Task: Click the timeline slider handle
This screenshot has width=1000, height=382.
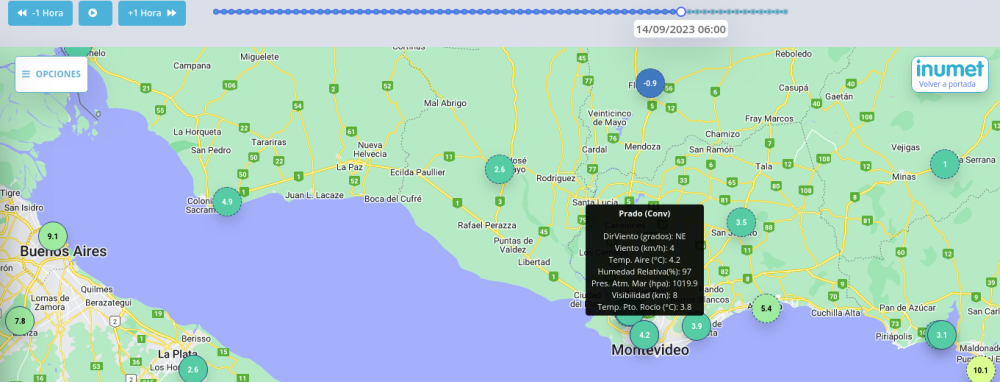Action: (681, 11)
